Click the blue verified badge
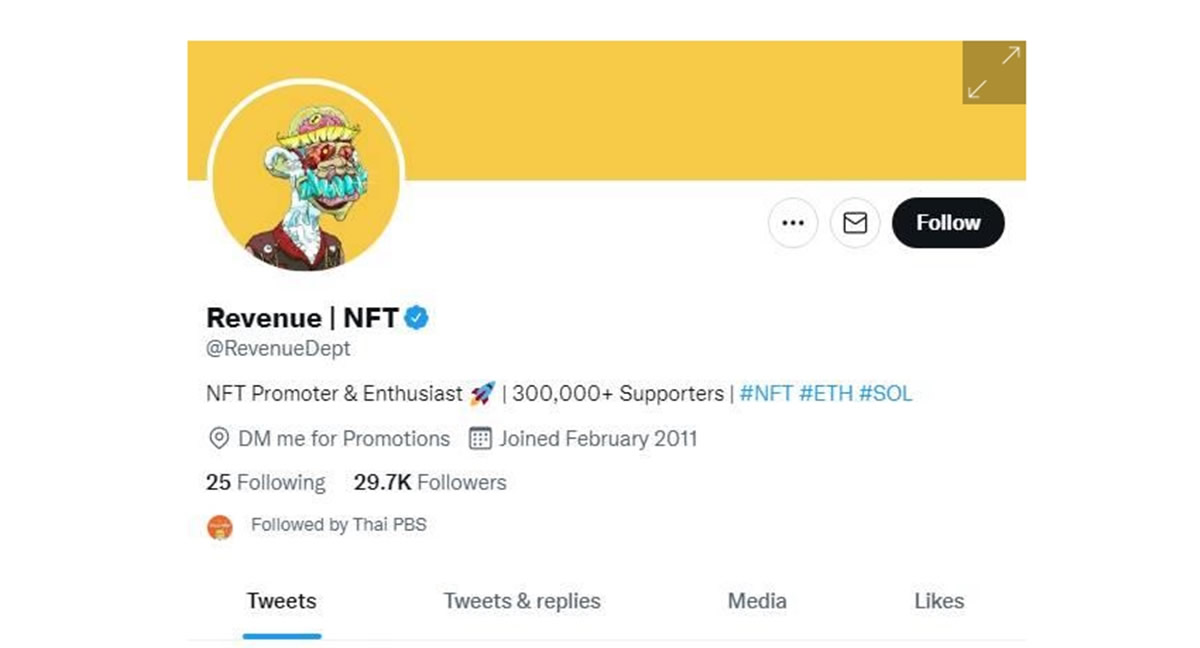 pyautogui.click(x=417, y=318)
